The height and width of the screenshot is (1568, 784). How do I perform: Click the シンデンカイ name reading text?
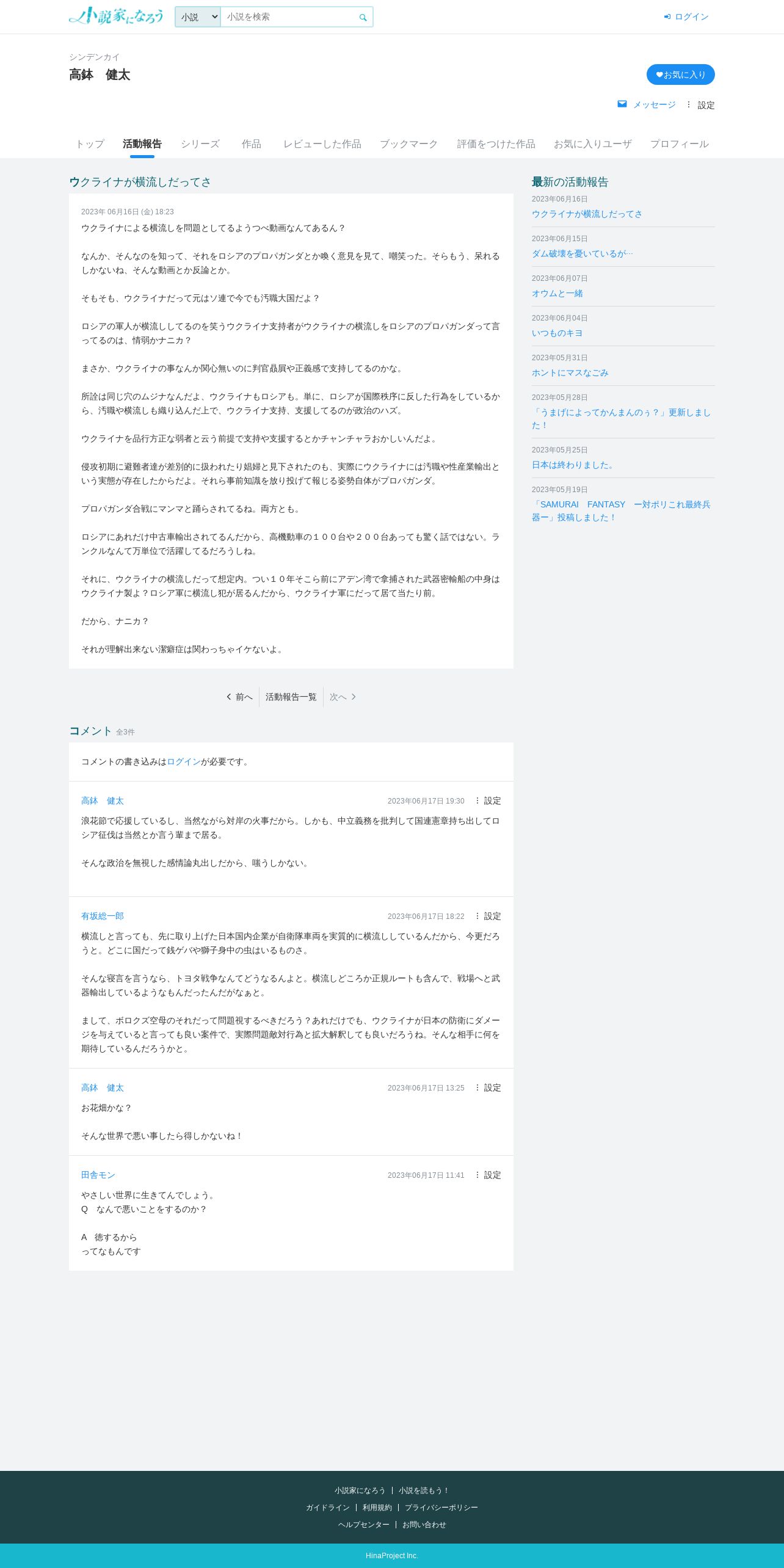(95, 57)
